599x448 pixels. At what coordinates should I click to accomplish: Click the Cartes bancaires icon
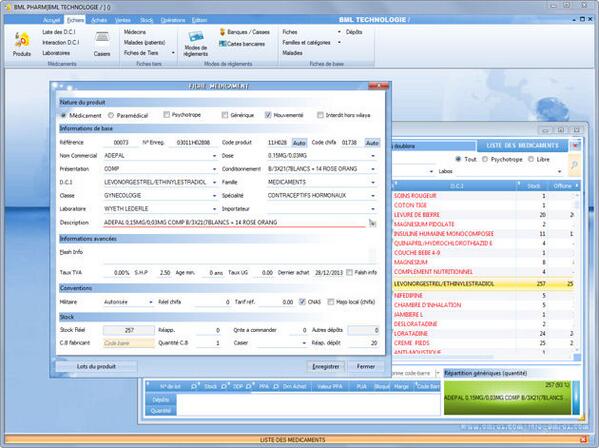click(222, 44)
